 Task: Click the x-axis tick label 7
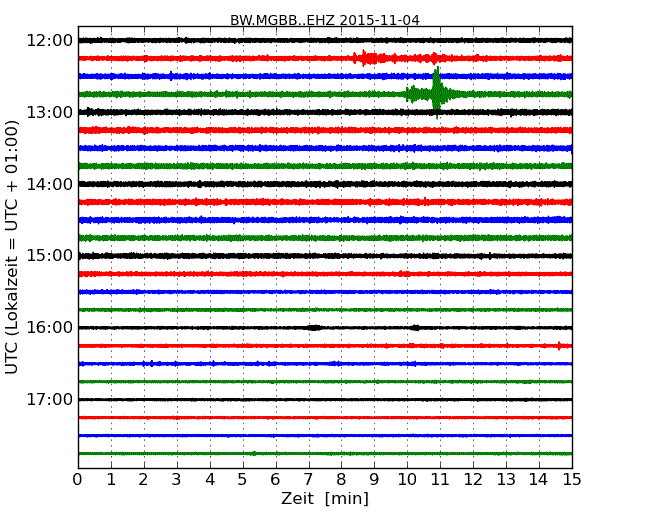click(308, 480)
